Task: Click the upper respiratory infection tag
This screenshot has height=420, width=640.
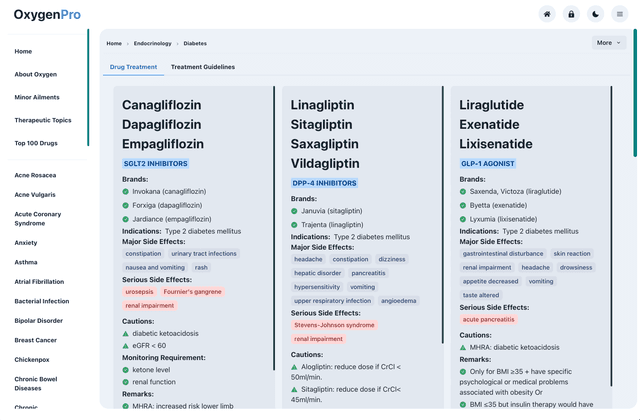Action: click(332, 301)
